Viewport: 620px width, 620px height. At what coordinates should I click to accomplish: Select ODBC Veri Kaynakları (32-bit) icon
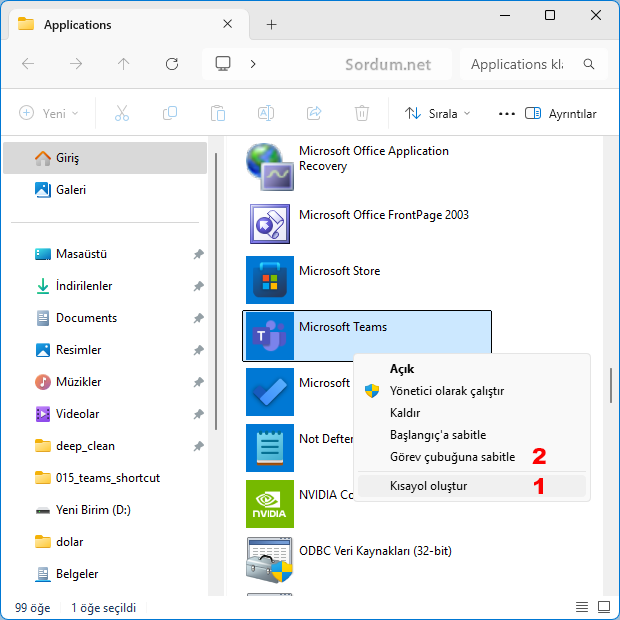point(270,560)
